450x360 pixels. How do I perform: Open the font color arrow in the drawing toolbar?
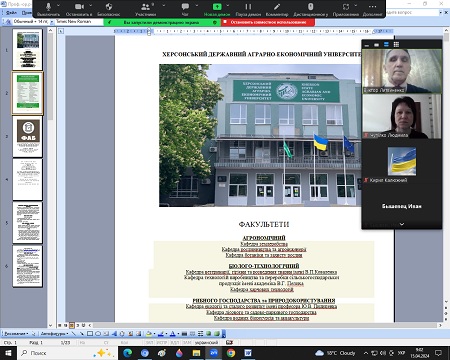(178, 333)
